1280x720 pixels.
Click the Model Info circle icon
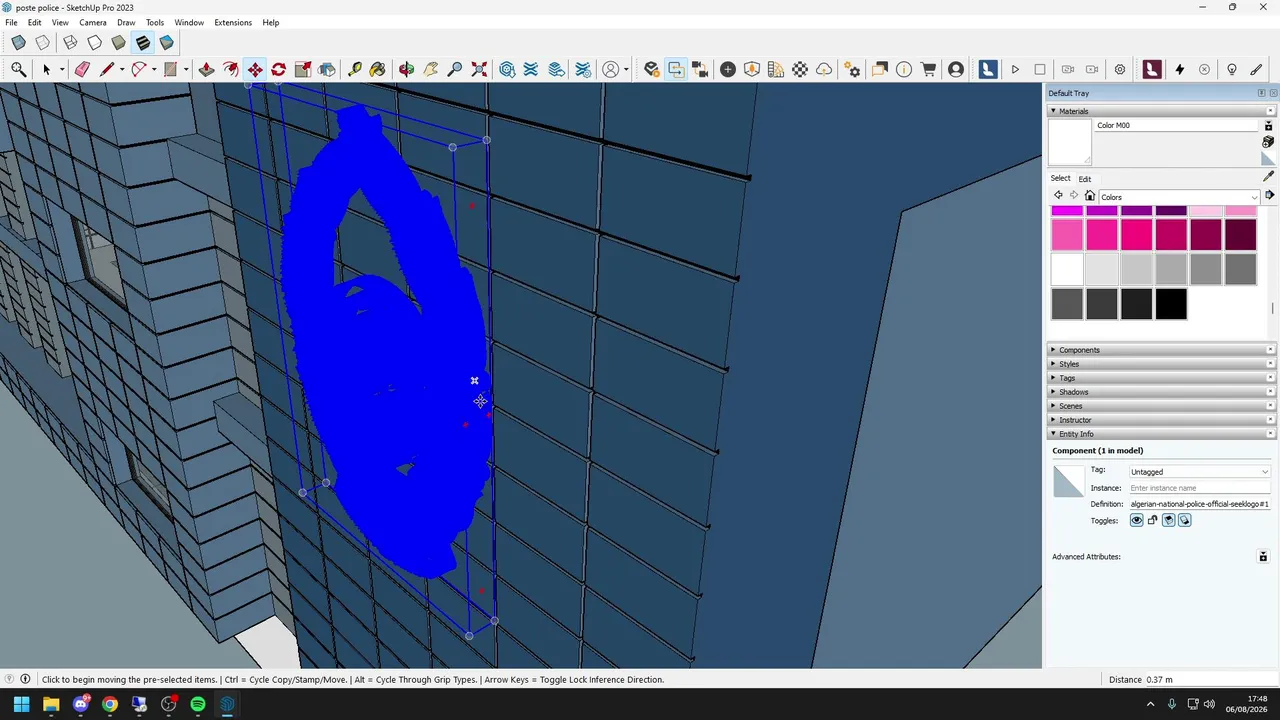(904, 69)
